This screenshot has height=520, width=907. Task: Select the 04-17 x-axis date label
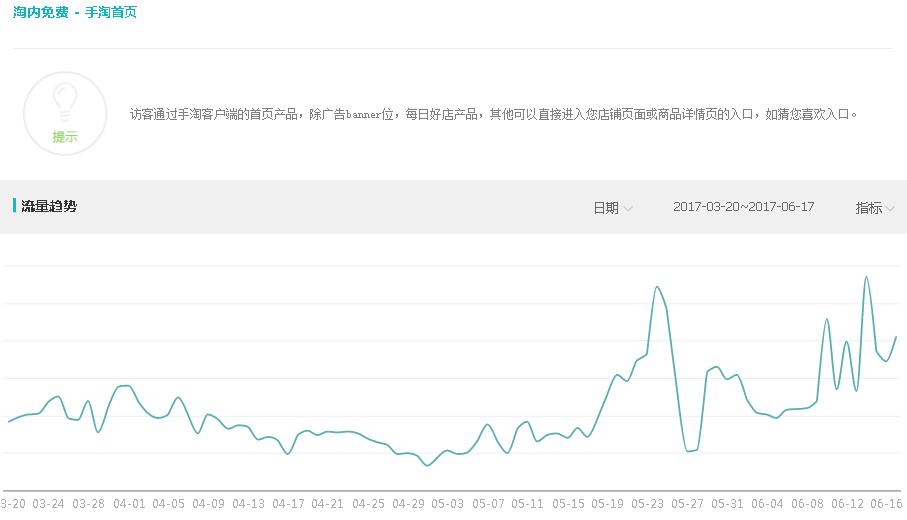pos(288,504)
